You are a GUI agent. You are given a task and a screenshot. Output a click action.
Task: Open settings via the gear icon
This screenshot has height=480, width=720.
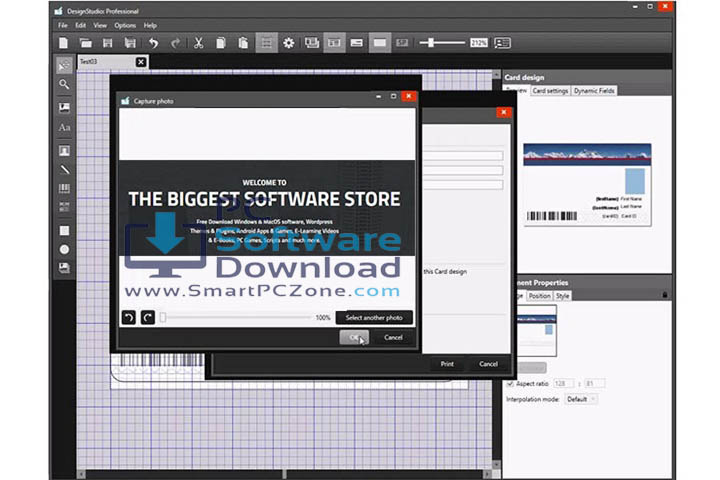(288, 43)
